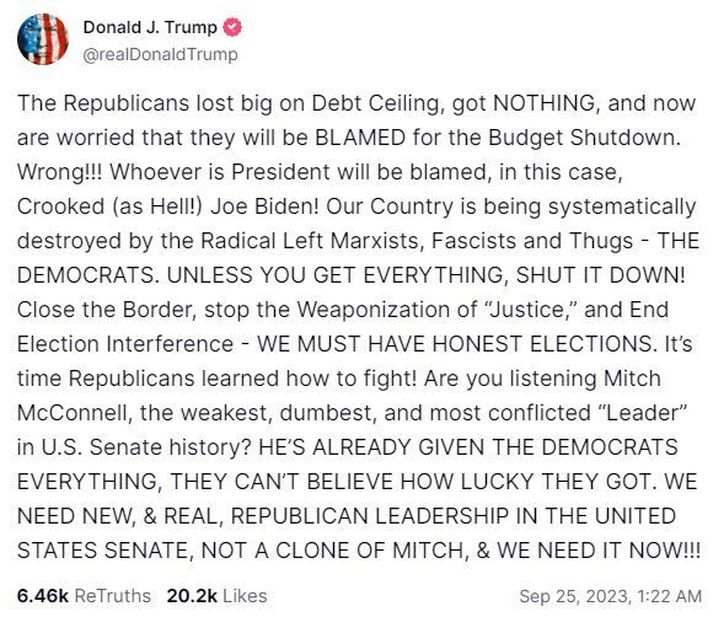Click the quoted word "Justice," in post
Viewport: 713px width, 617px height.
528,310
